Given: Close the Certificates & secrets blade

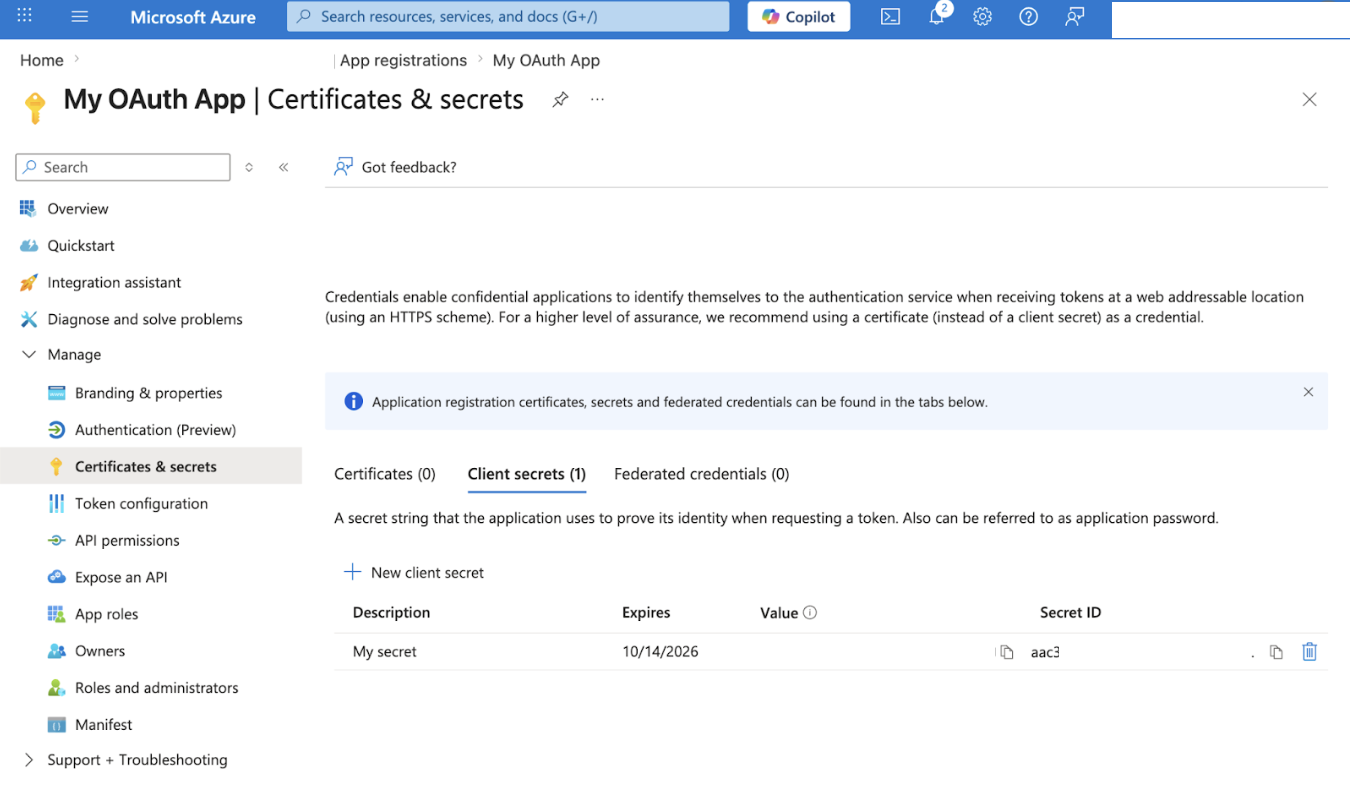Looking at the screenshot, I should tap(1309, 99).
